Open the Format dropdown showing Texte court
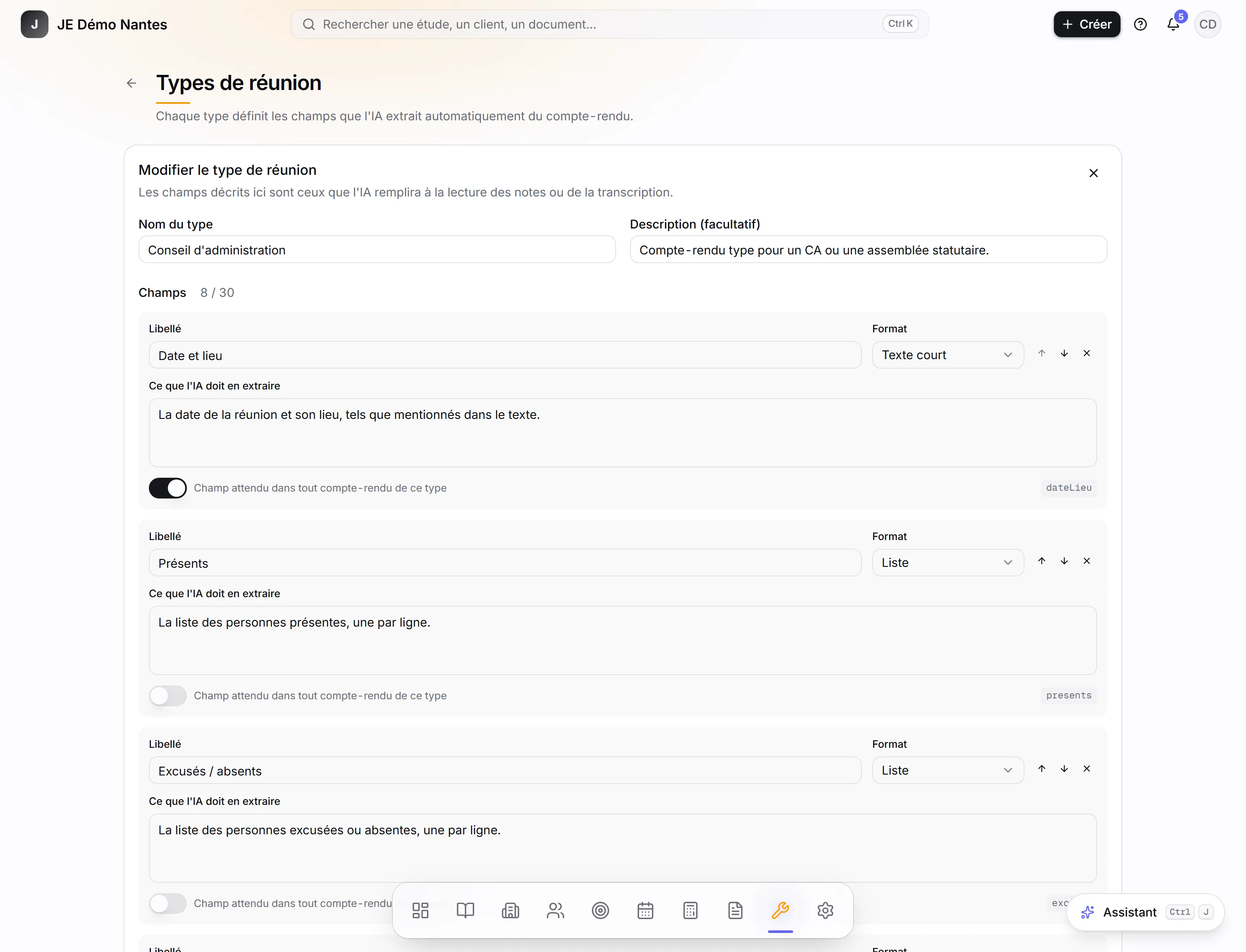The image size is (1246, 952). click(948, 355)
